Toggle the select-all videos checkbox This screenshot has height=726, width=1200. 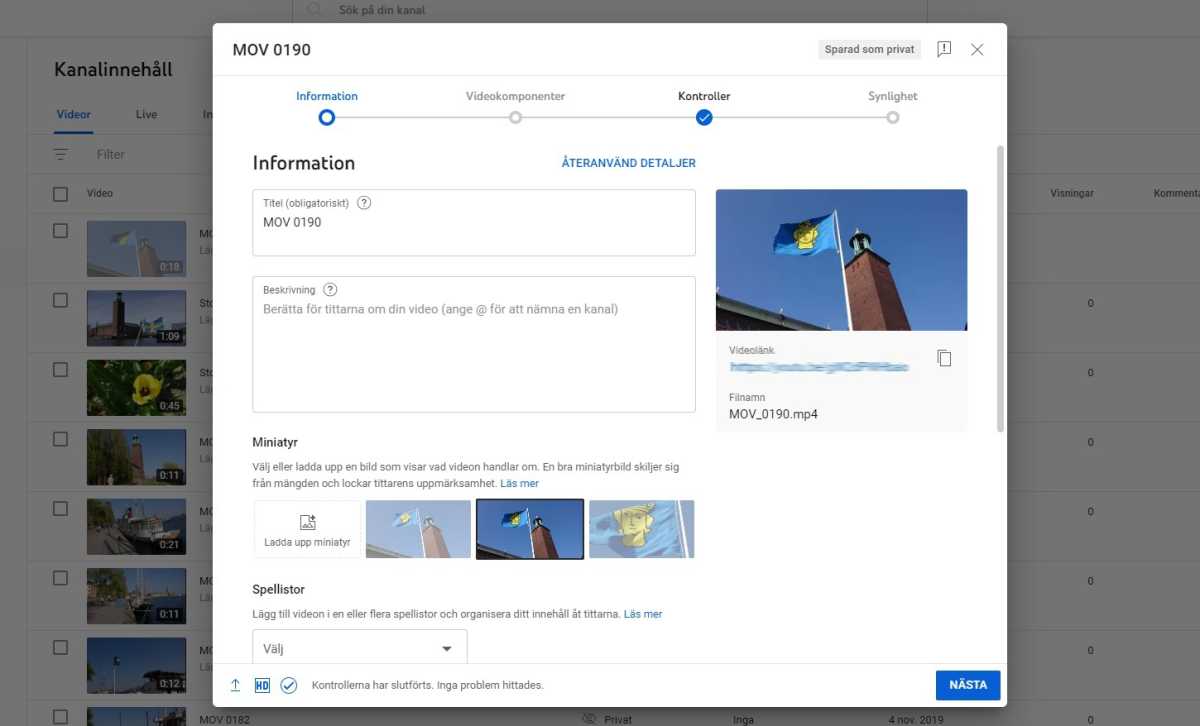pyautogui.click(x=61, y=193)
